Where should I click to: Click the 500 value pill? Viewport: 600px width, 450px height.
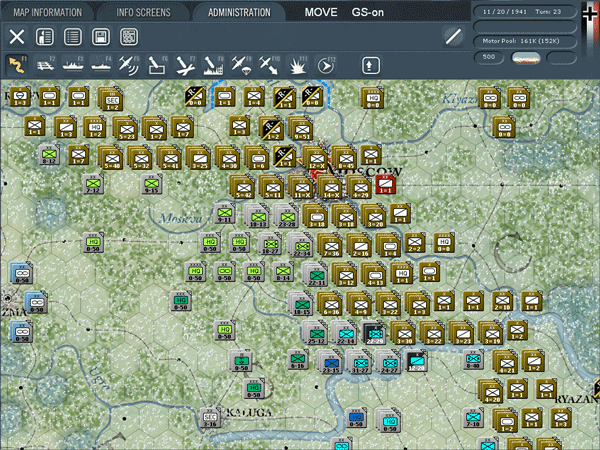click(489, 57)
